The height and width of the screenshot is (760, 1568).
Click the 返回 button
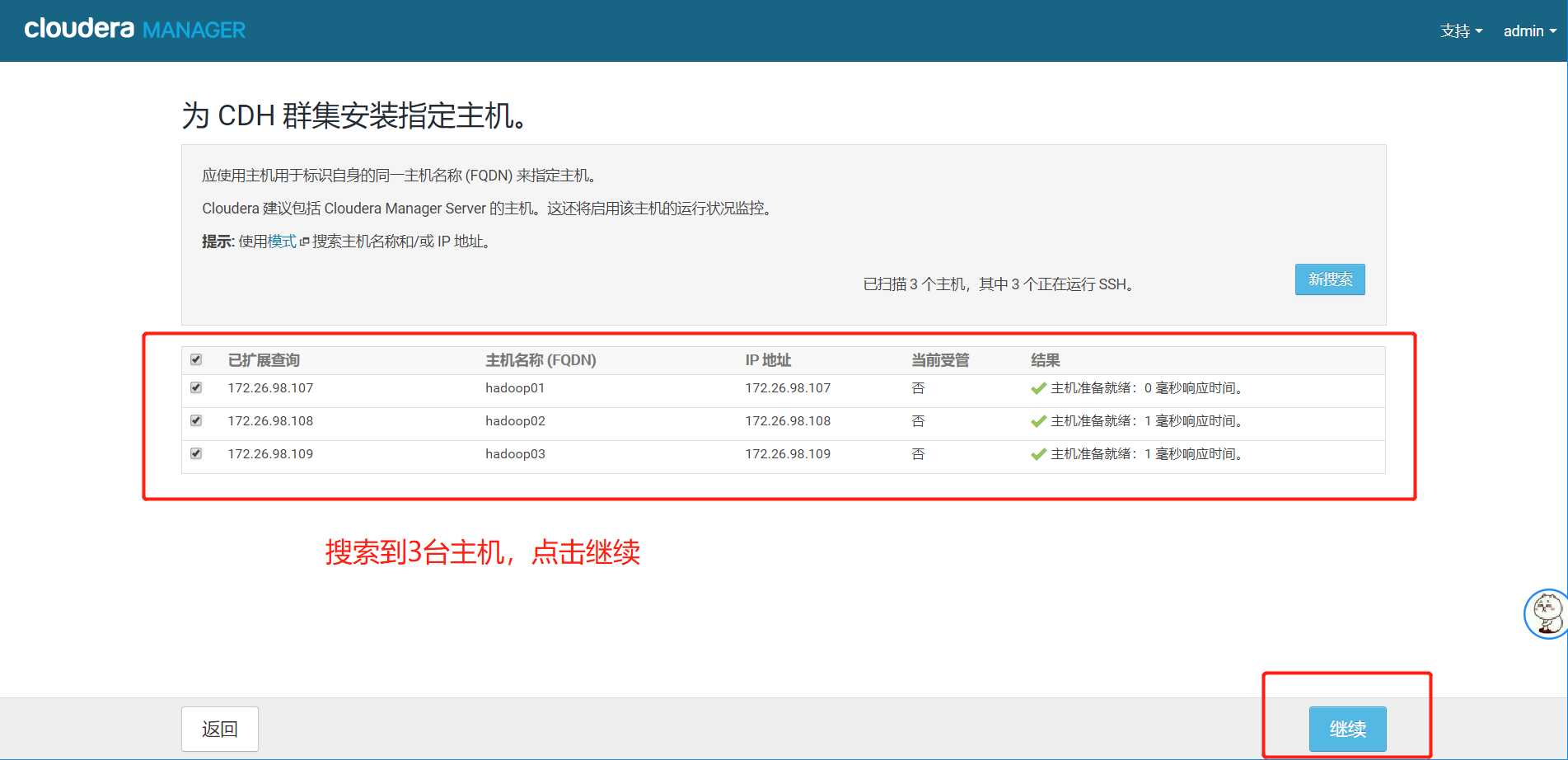tap(220, 729)
